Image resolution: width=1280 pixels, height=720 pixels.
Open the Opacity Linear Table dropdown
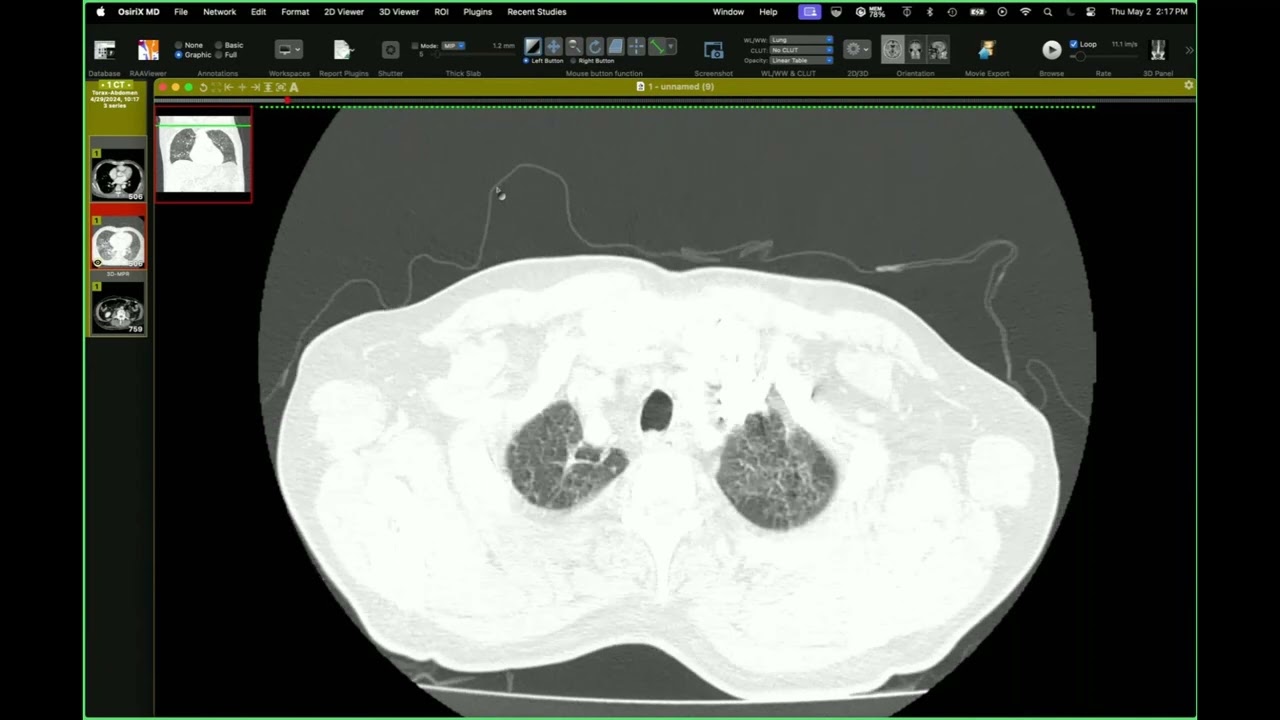[801, 60]
